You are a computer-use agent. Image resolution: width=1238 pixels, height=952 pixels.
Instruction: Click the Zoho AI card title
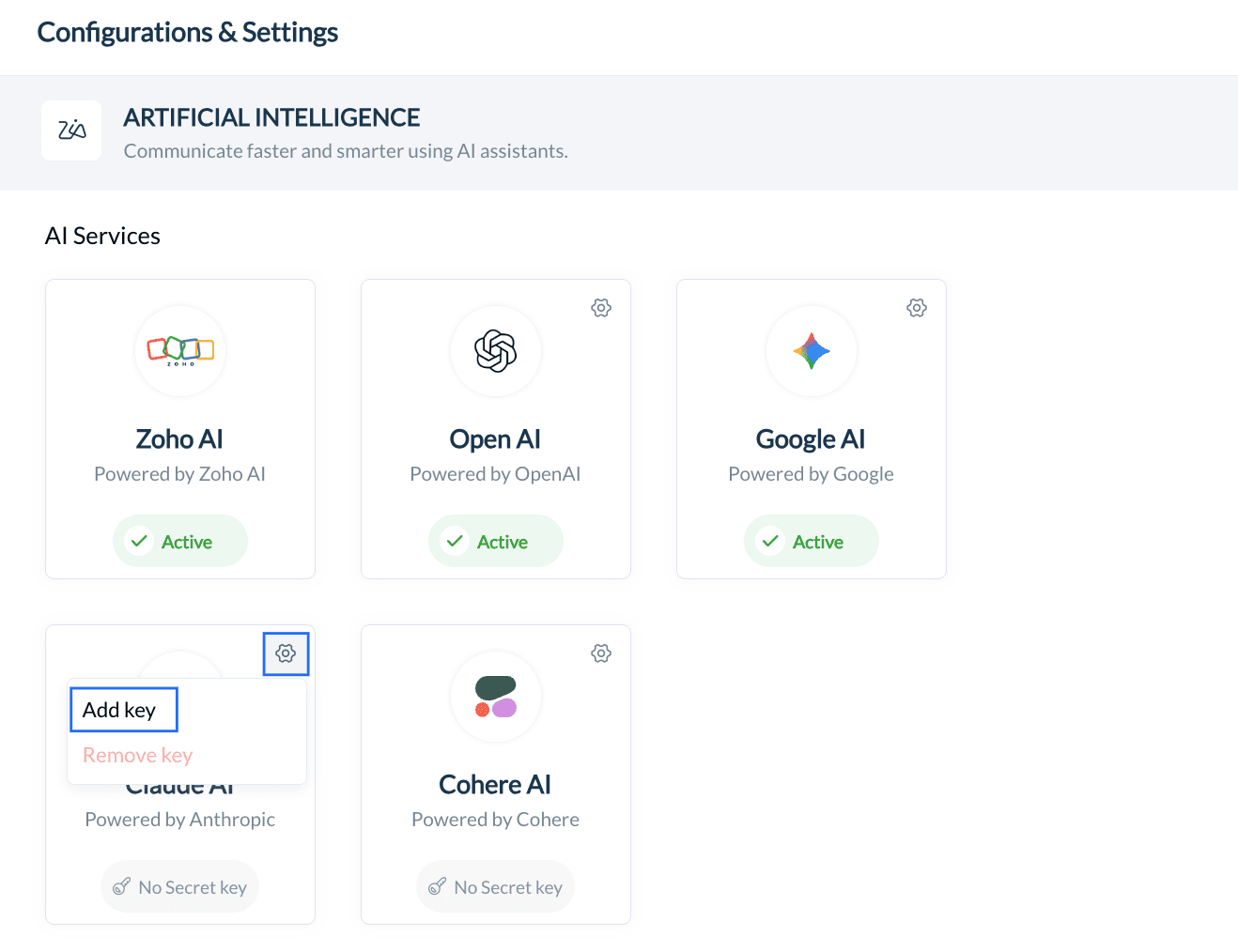(x=179, y=439)
